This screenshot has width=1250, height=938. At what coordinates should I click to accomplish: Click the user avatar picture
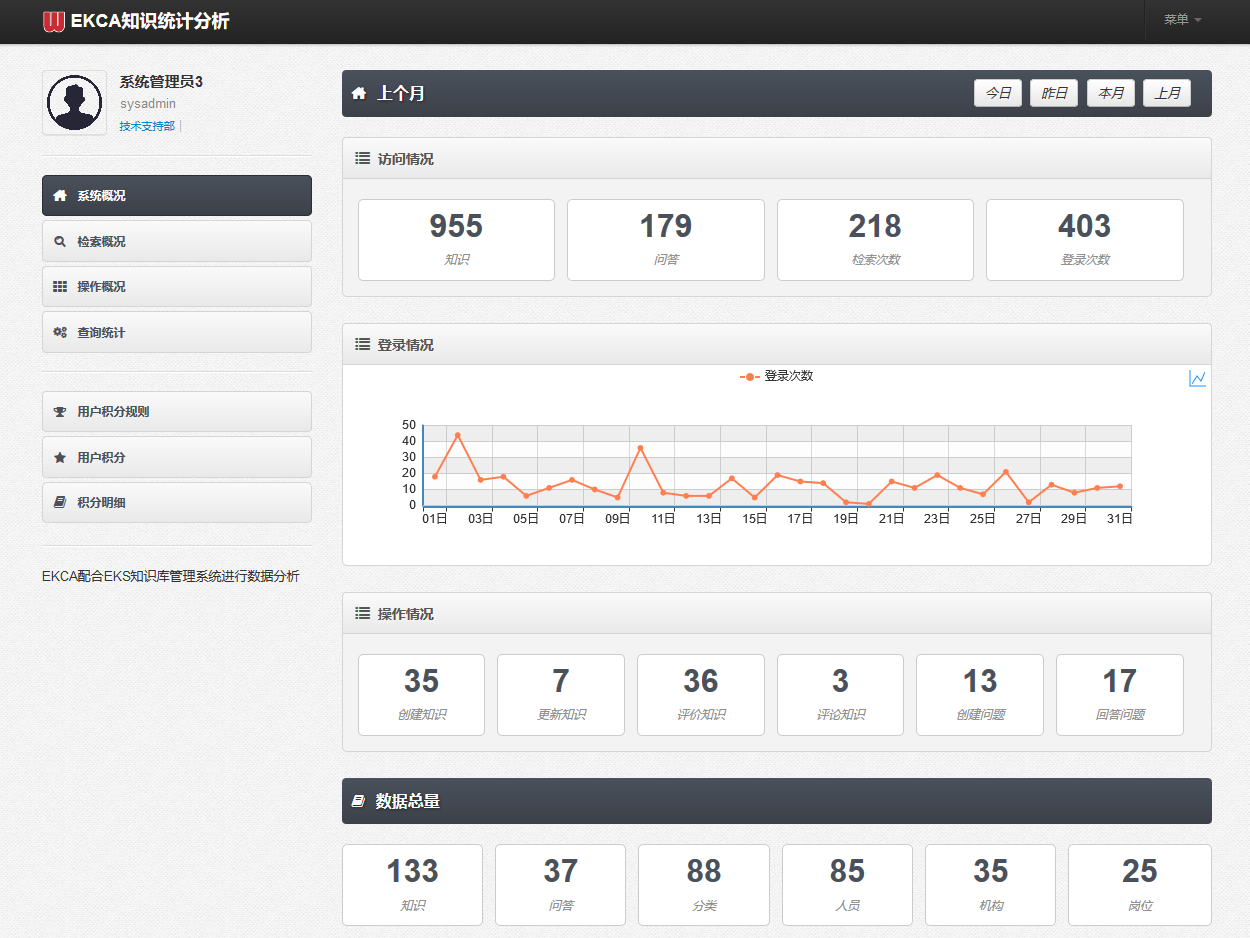pyautogui.click(x=74, y=103)
